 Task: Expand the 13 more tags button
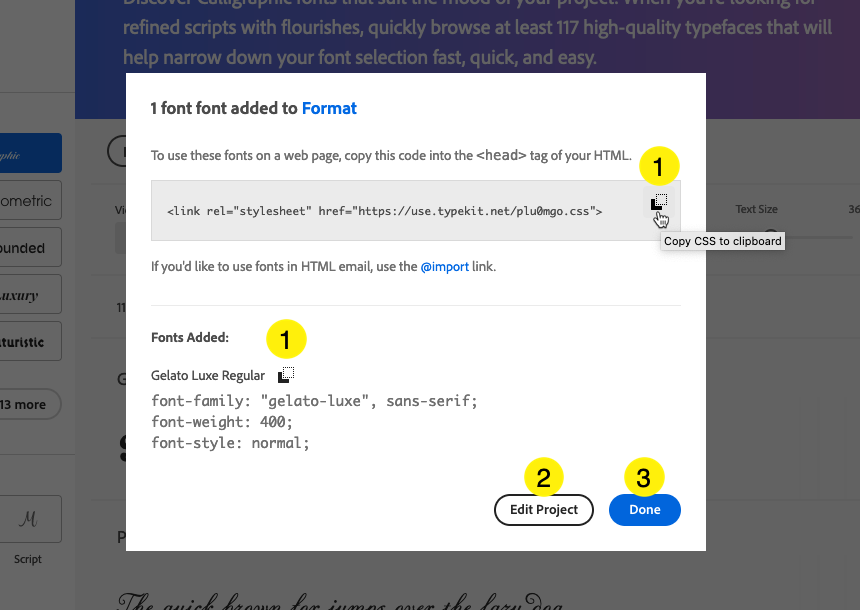pos(30,404)
